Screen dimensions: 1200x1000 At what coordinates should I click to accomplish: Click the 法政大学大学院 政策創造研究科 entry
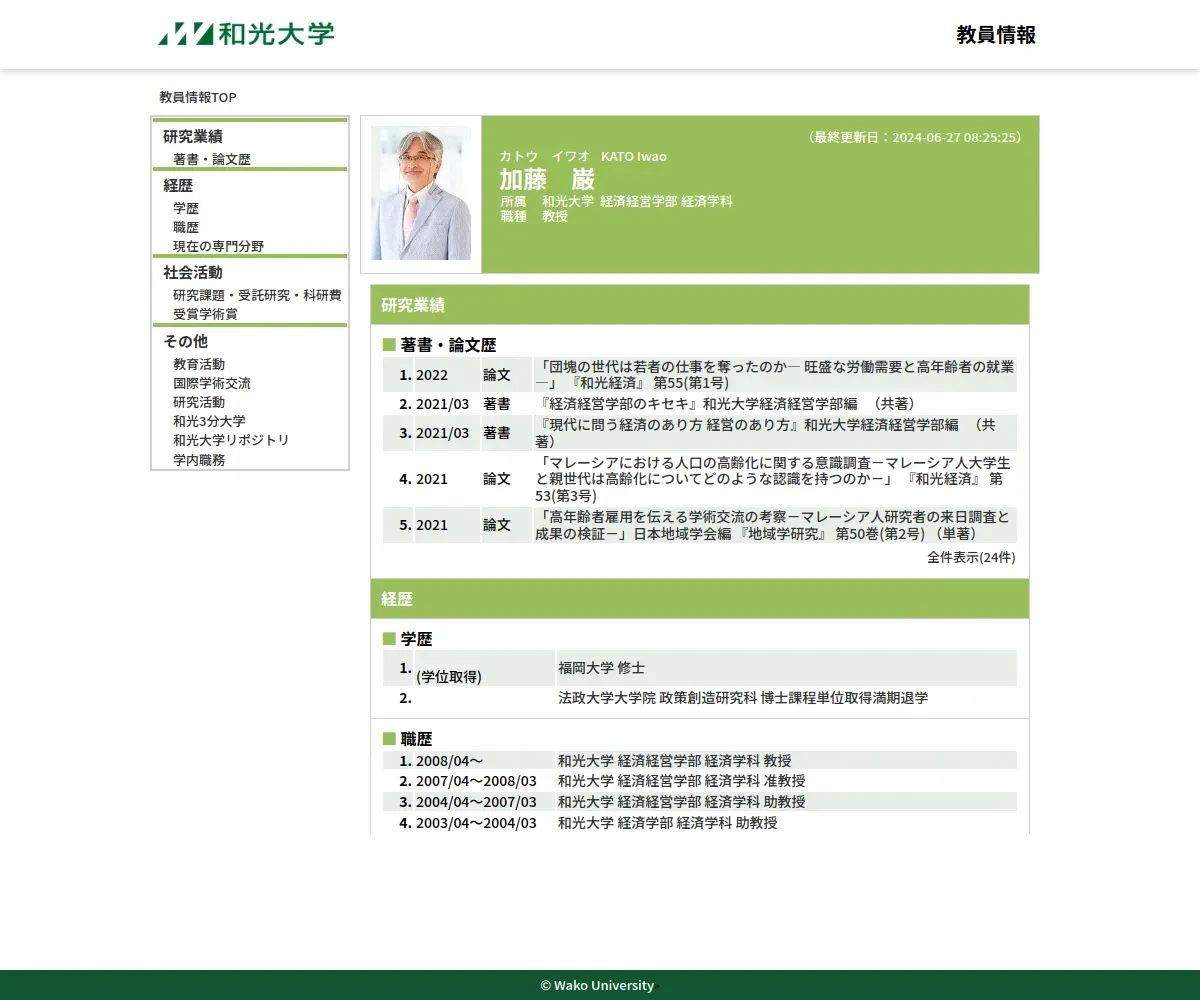[x=743, y=698]
